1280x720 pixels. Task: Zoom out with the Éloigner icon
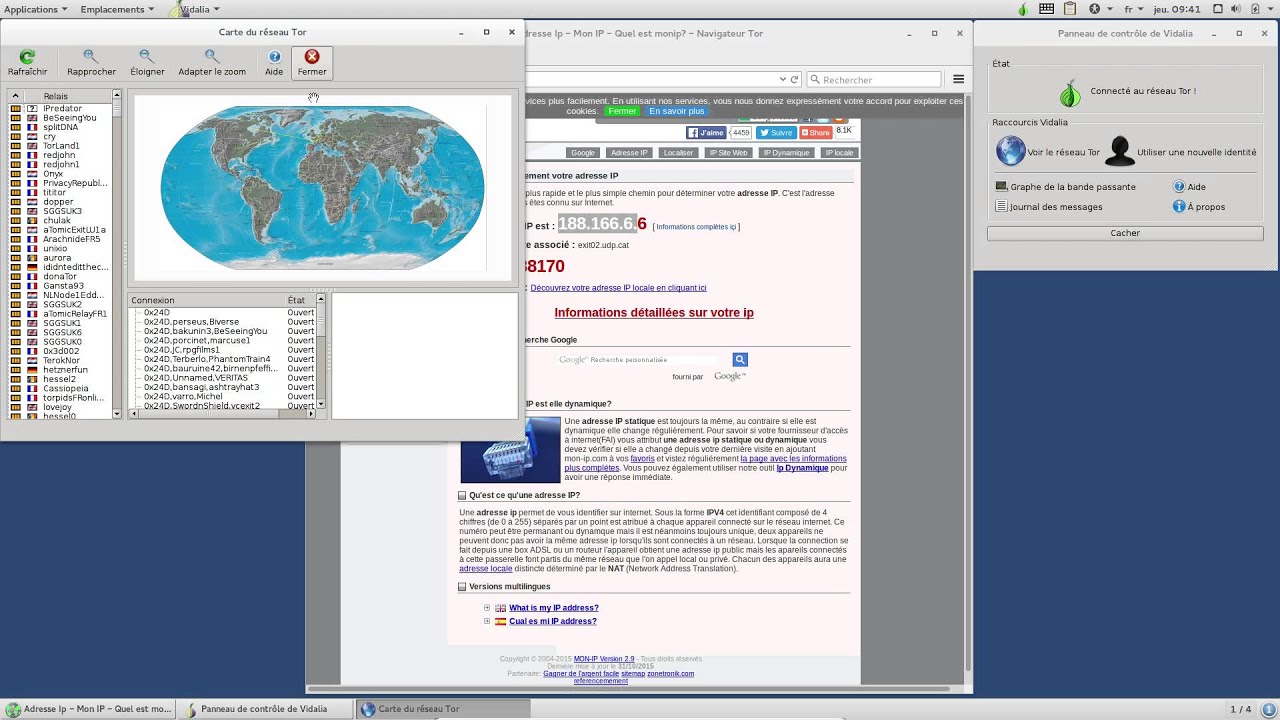147,63
